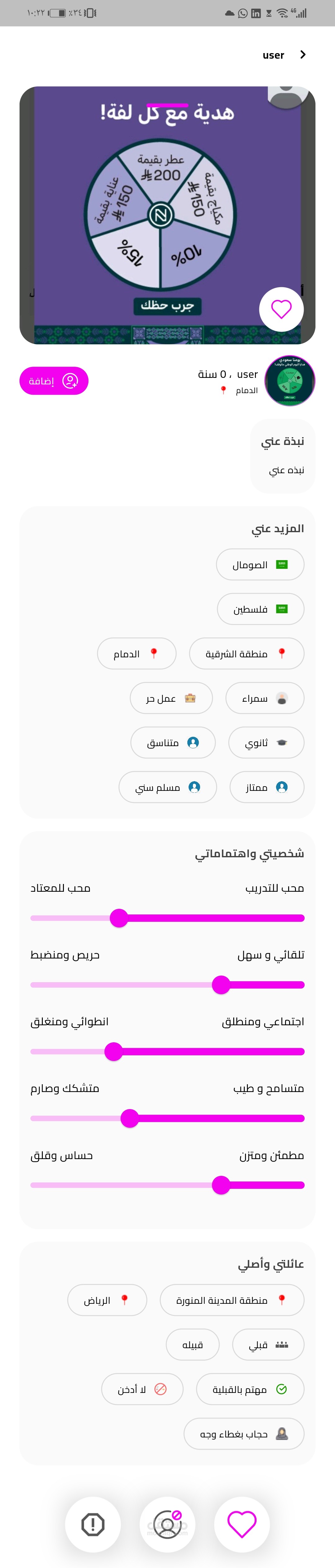The width and height of the screenshot is (335, 1568).
Task: Tap the large heart like button at bottom
Action: pos(241,1524)
